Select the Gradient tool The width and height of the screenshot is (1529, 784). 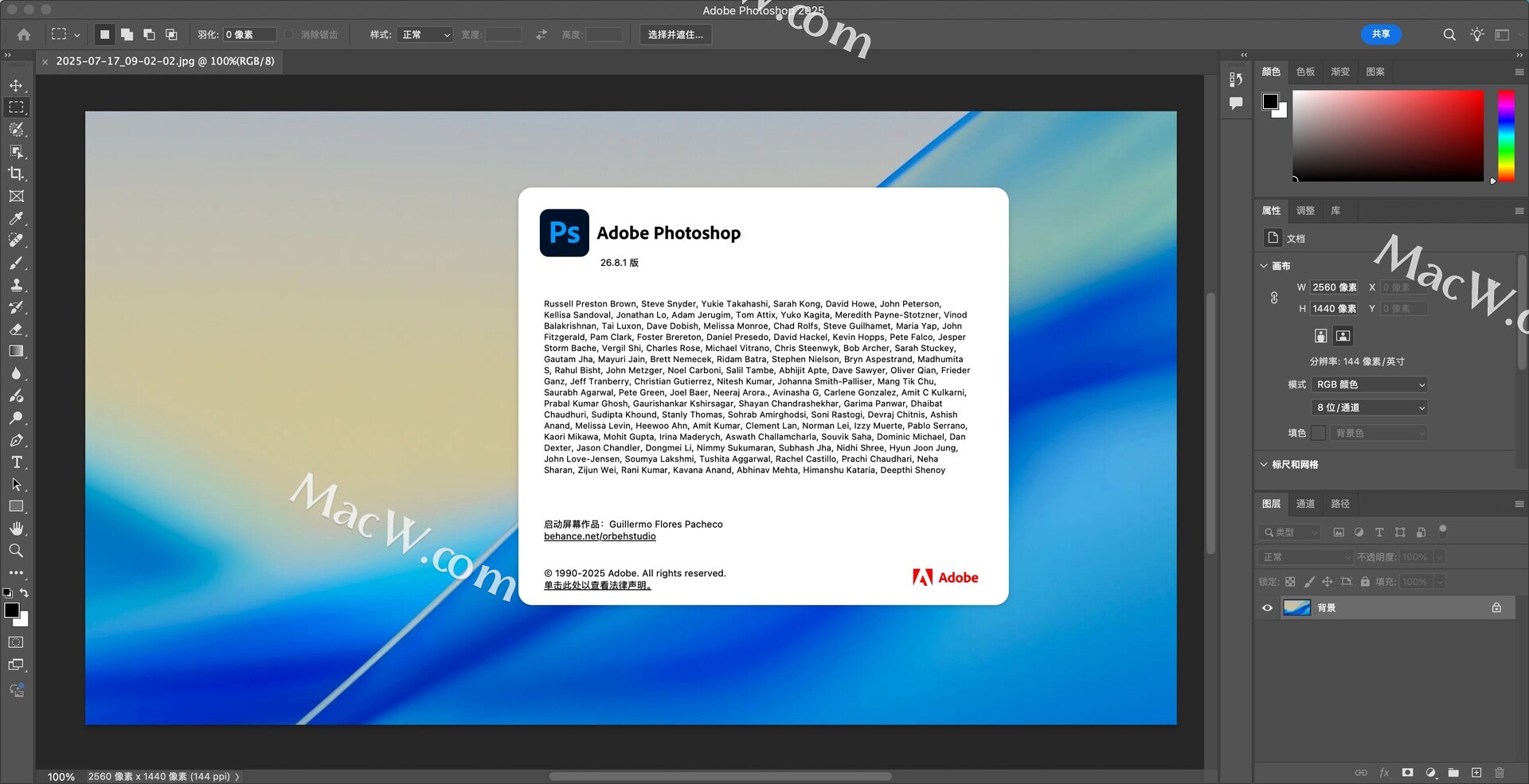16,351
